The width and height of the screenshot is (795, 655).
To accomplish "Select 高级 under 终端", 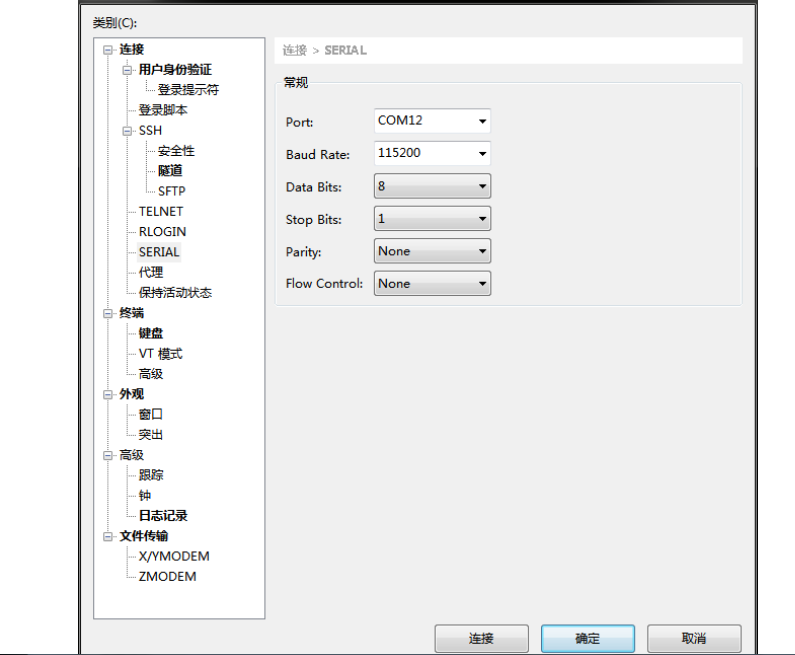I will [151, 374].
